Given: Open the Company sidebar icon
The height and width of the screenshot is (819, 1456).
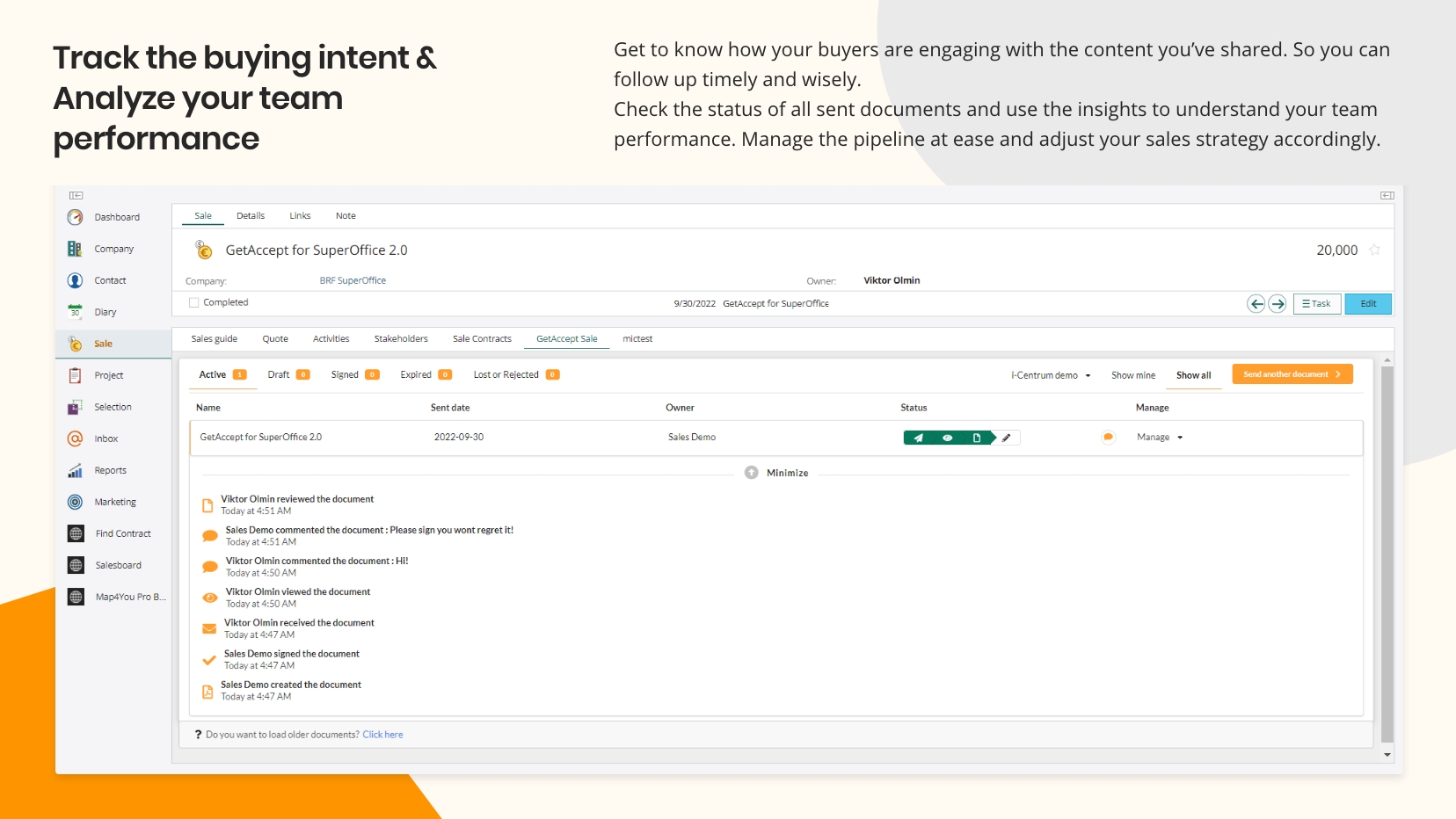Looking at the screenshot, I should (x=75, y=249).
